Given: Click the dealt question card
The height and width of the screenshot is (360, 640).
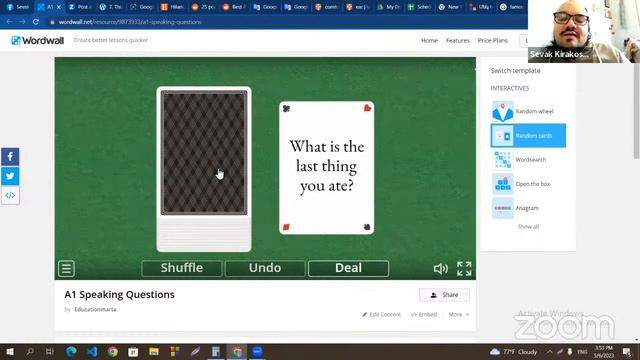Looking at the screenshot, I should tap(327, 168).
